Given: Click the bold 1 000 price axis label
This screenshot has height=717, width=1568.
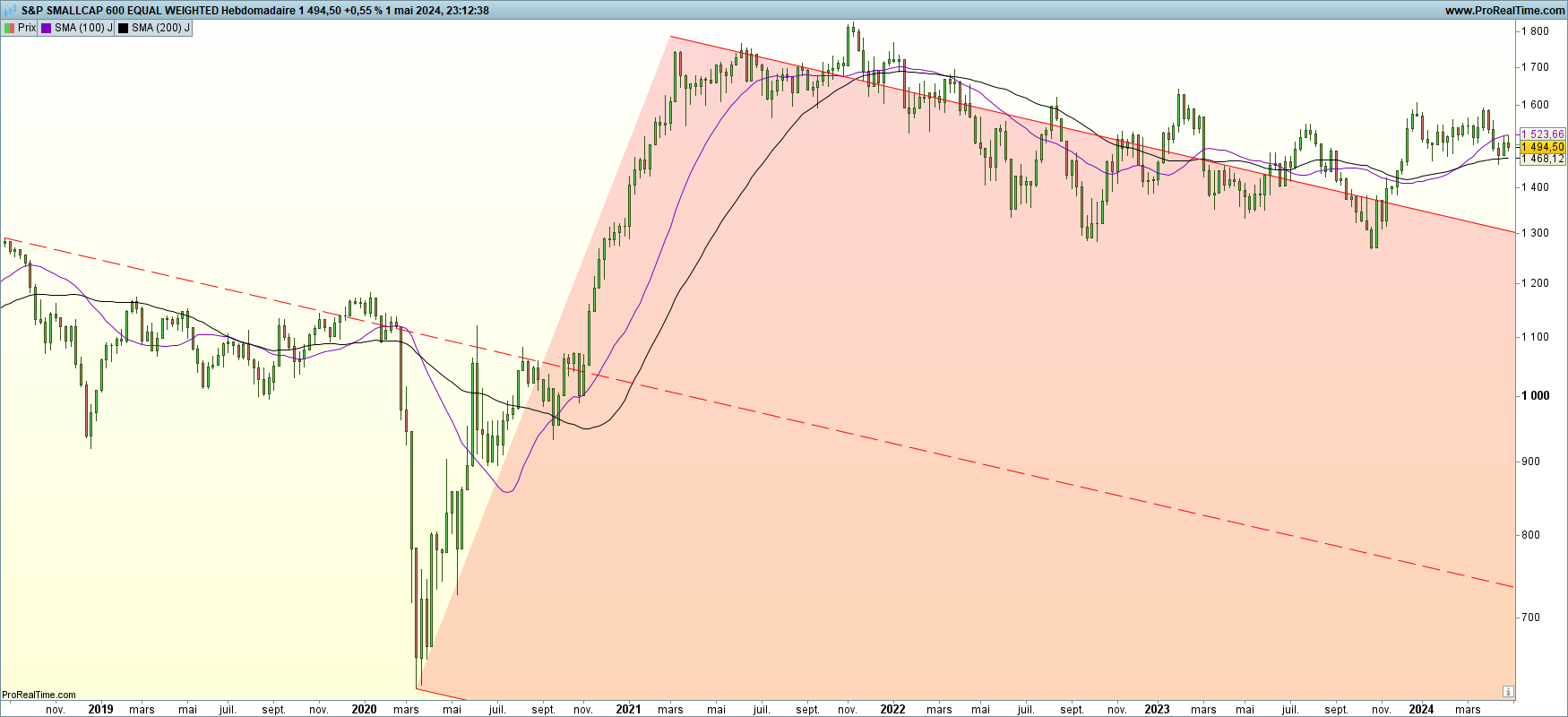Looking at the screenshot, I should 1535,396.
